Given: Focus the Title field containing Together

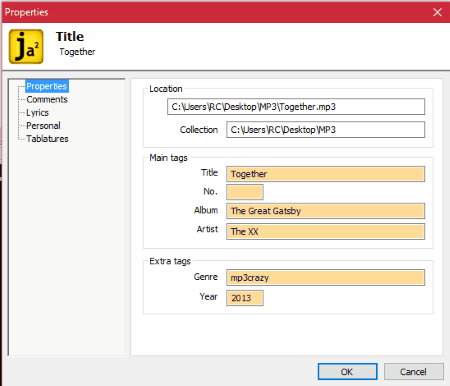Looking at the screenshot, I should coord(326,174).
